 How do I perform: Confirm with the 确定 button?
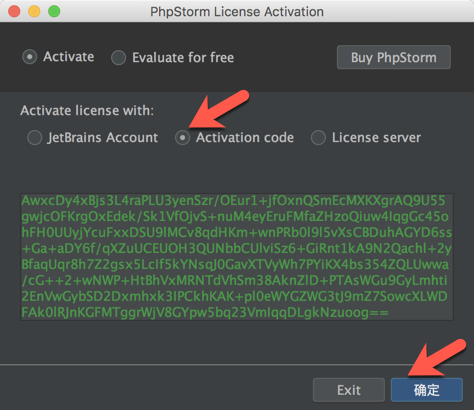[427, 390]
